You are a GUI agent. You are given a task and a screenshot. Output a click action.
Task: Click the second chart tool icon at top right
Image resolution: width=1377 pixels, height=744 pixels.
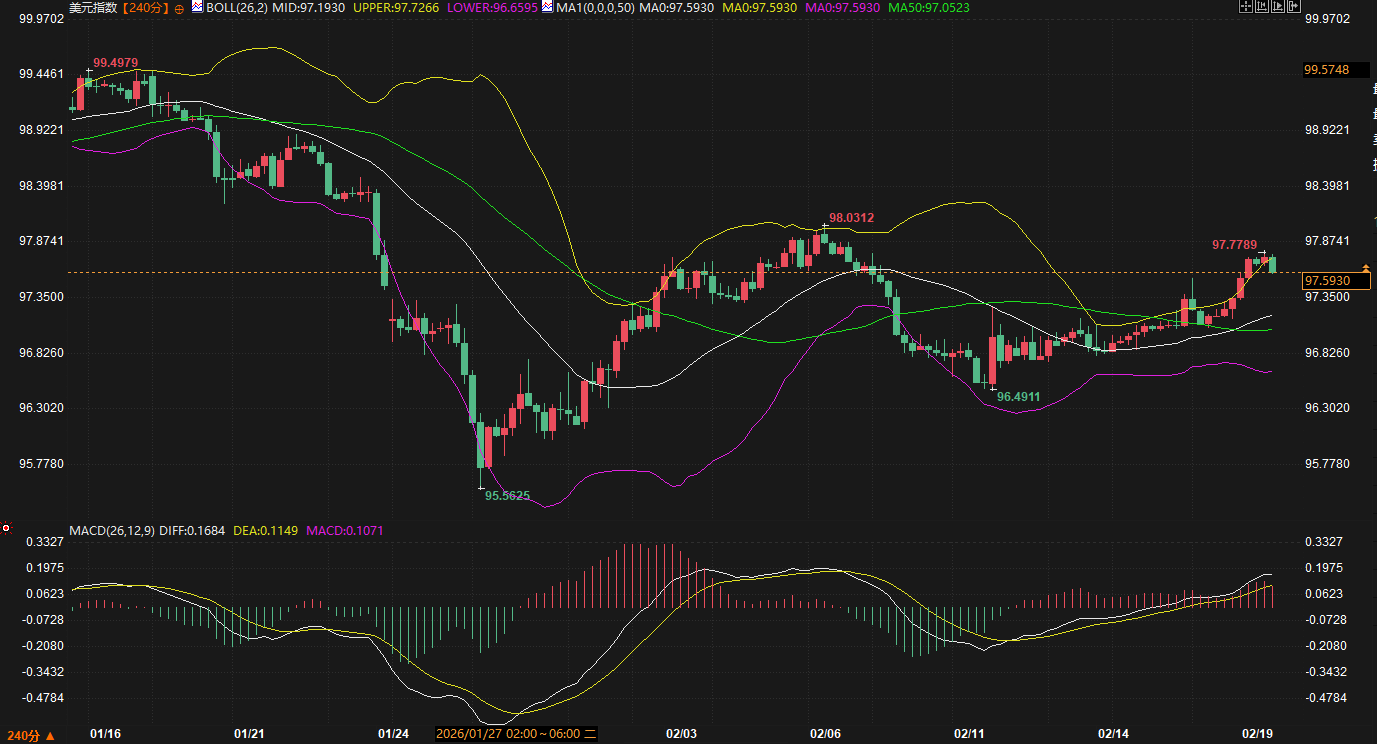pyautogui.click(x=1262, y=7)
